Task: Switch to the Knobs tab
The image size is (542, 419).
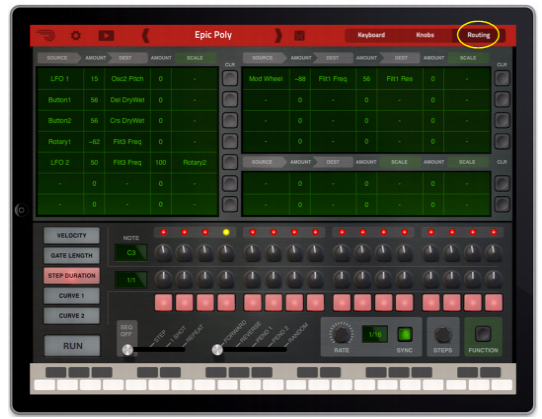Action: tap(425, 35)
